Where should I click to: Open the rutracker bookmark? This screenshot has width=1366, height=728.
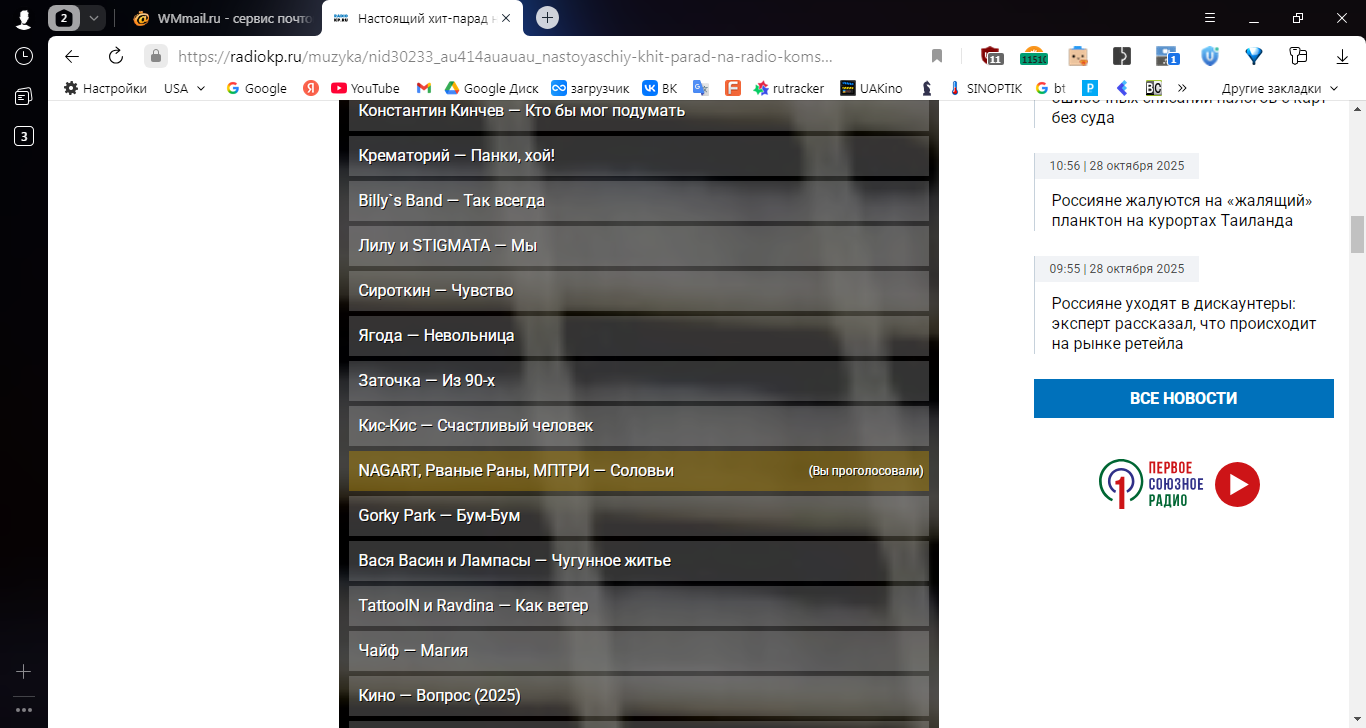tap(789, 88)
